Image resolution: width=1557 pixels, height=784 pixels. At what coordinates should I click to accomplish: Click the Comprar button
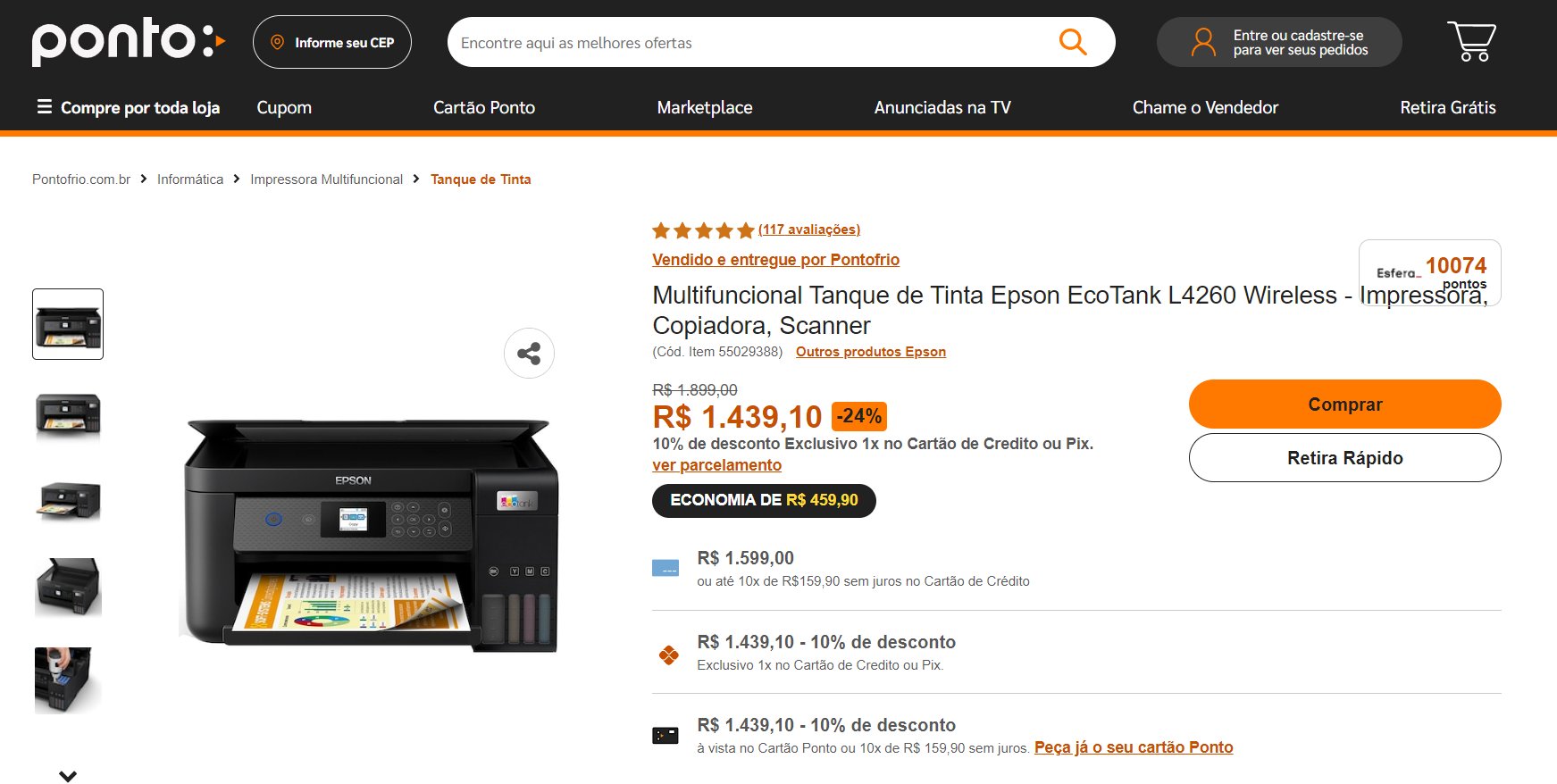(1344, 405)
